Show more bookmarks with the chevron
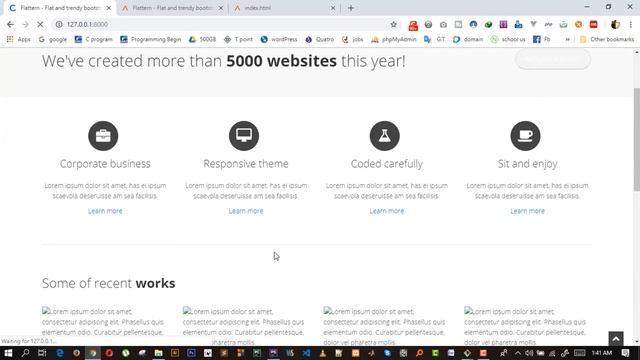This screenshot has width=640, height=360. click(567, 39)
